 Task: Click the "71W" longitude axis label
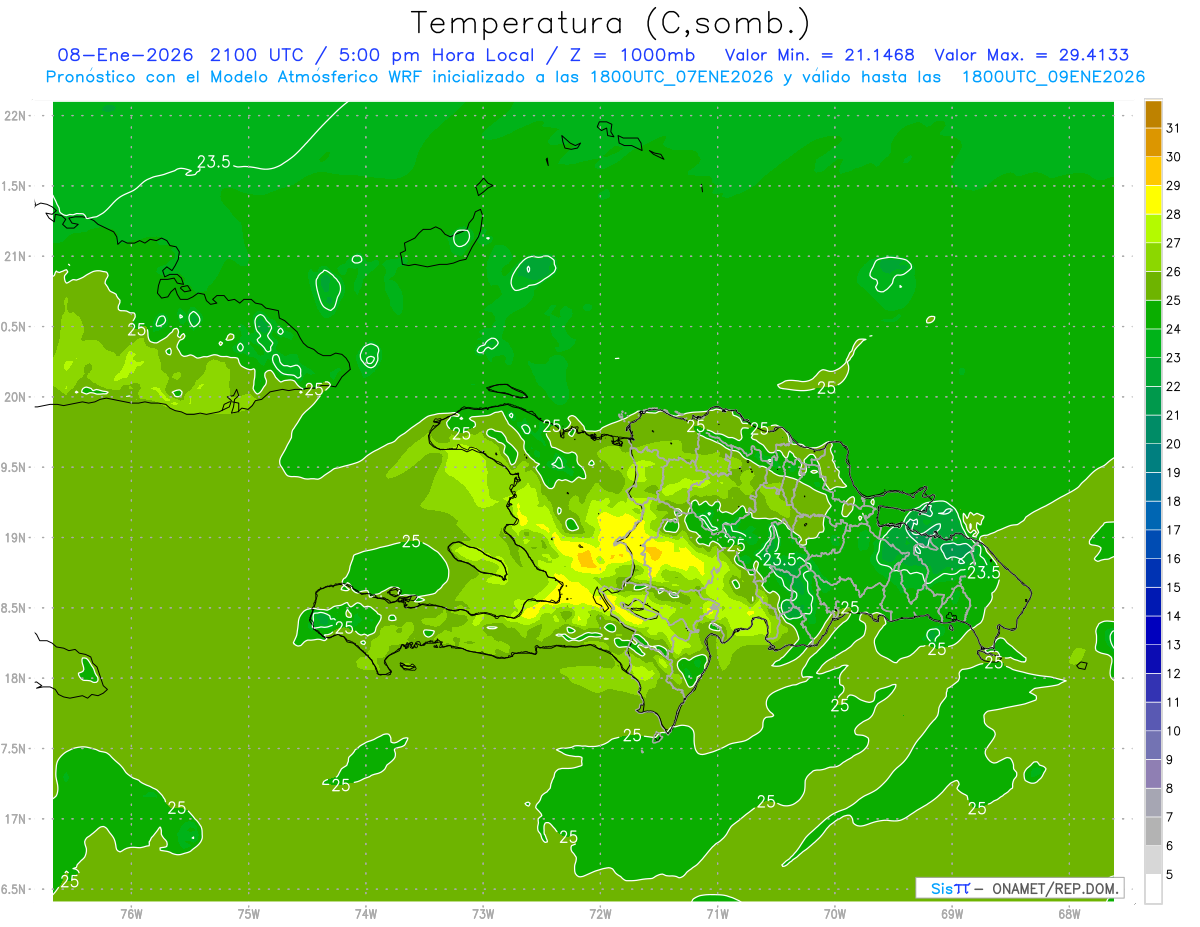(x=717, y=913)
